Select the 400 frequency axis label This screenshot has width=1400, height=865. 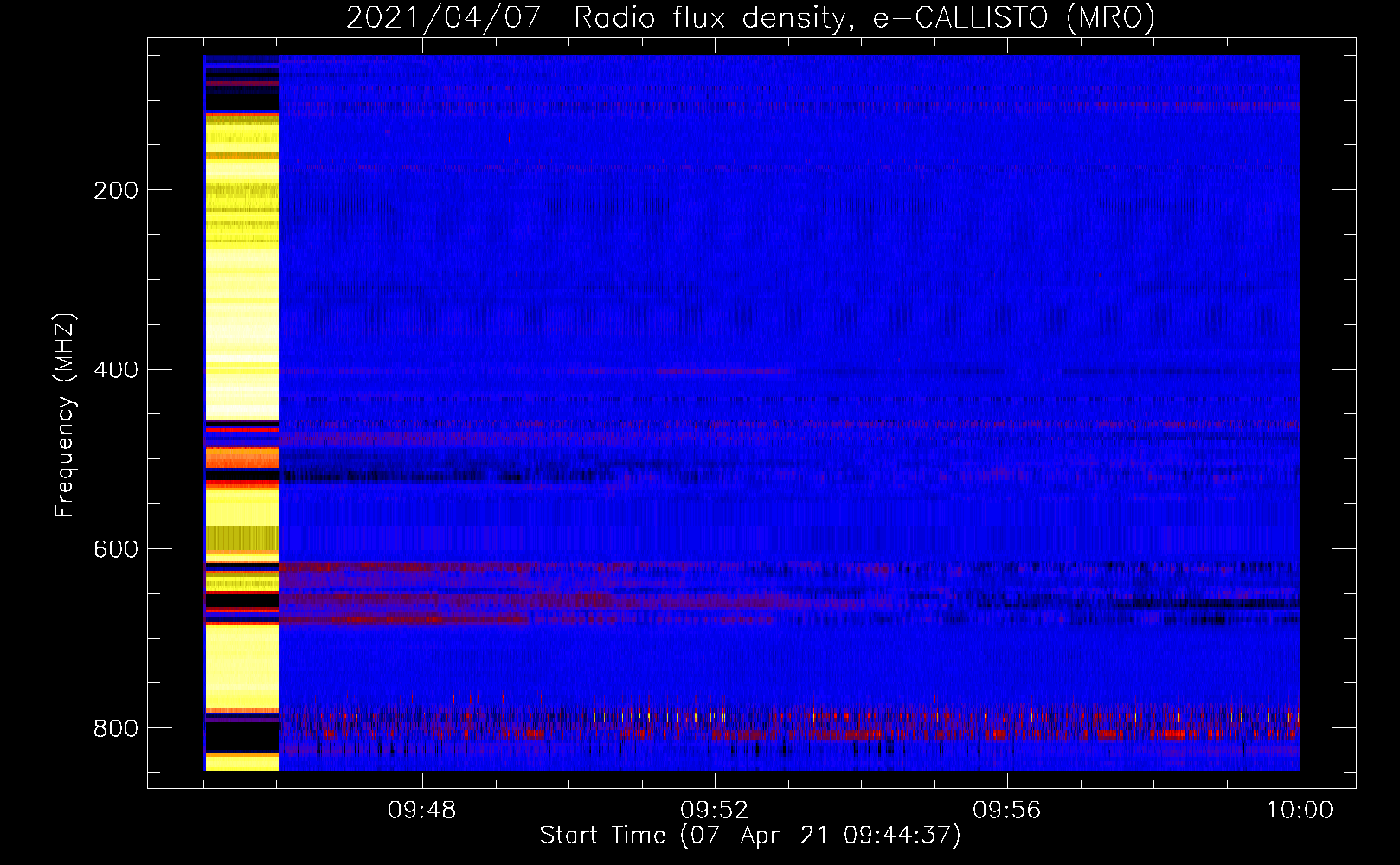click(x=116, y=370)
